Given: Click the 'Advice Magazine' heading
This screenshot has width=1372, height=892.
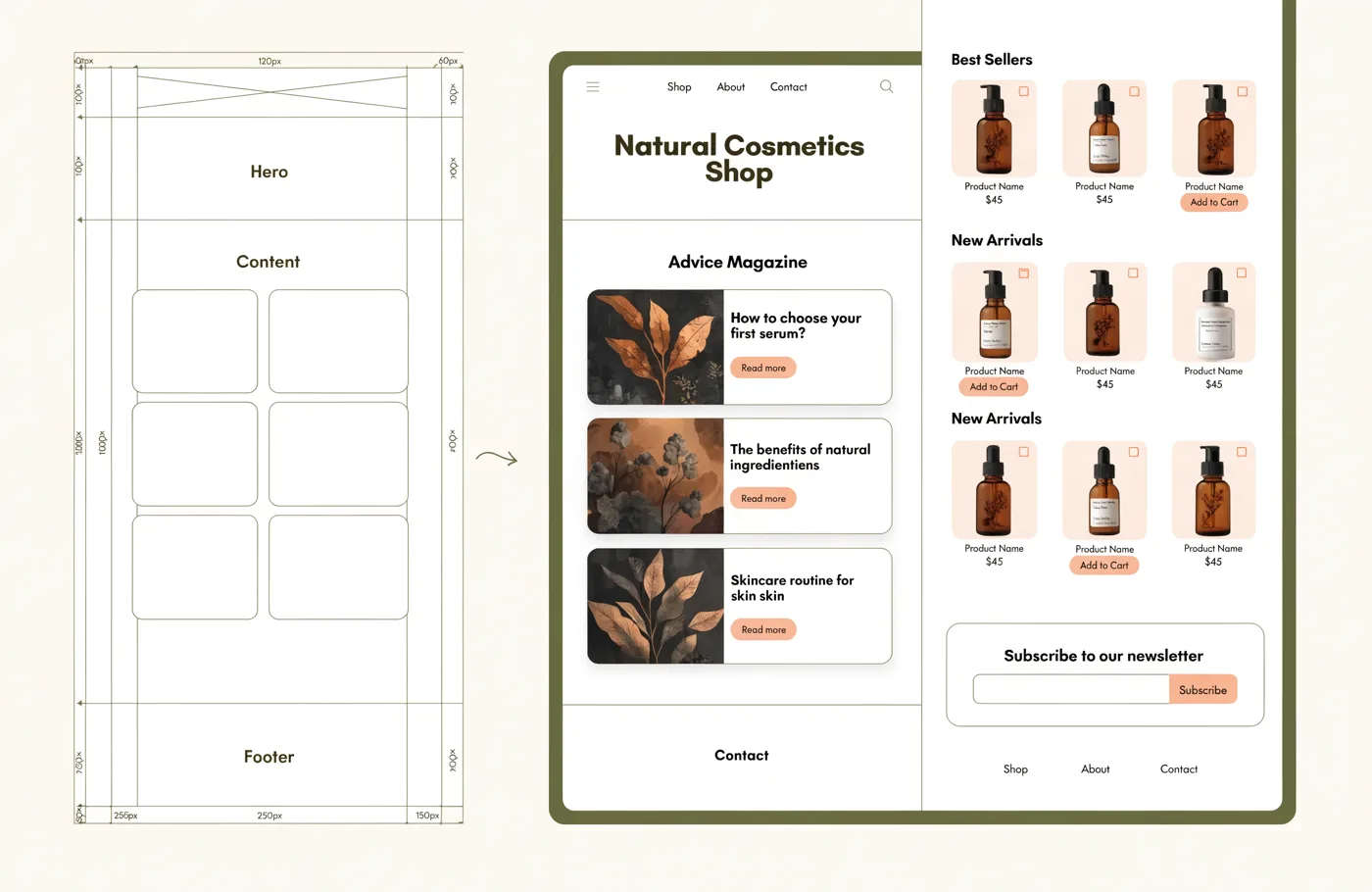Looking at the screenshot, I should tap(738, 262).
